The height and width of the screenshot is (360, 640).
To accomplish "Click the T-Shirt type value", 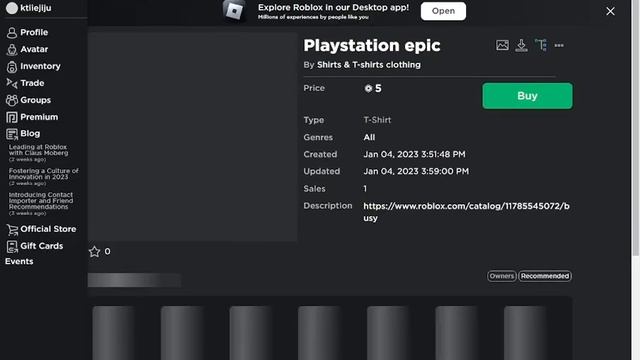I will click(377, 120).
